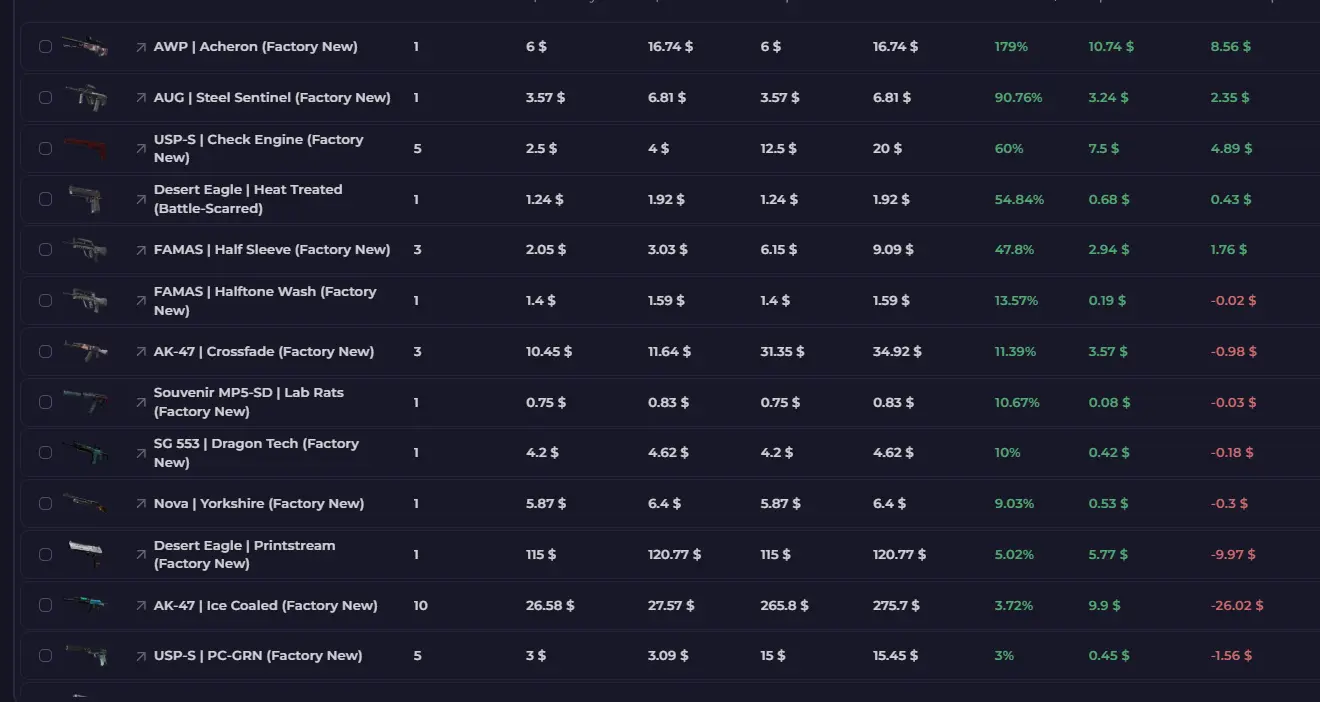The height and width of the screenshot is (702, 1320).
Task: Open AK-47 | Ice Coaled (Factory New) name
Action: point(266,606)
